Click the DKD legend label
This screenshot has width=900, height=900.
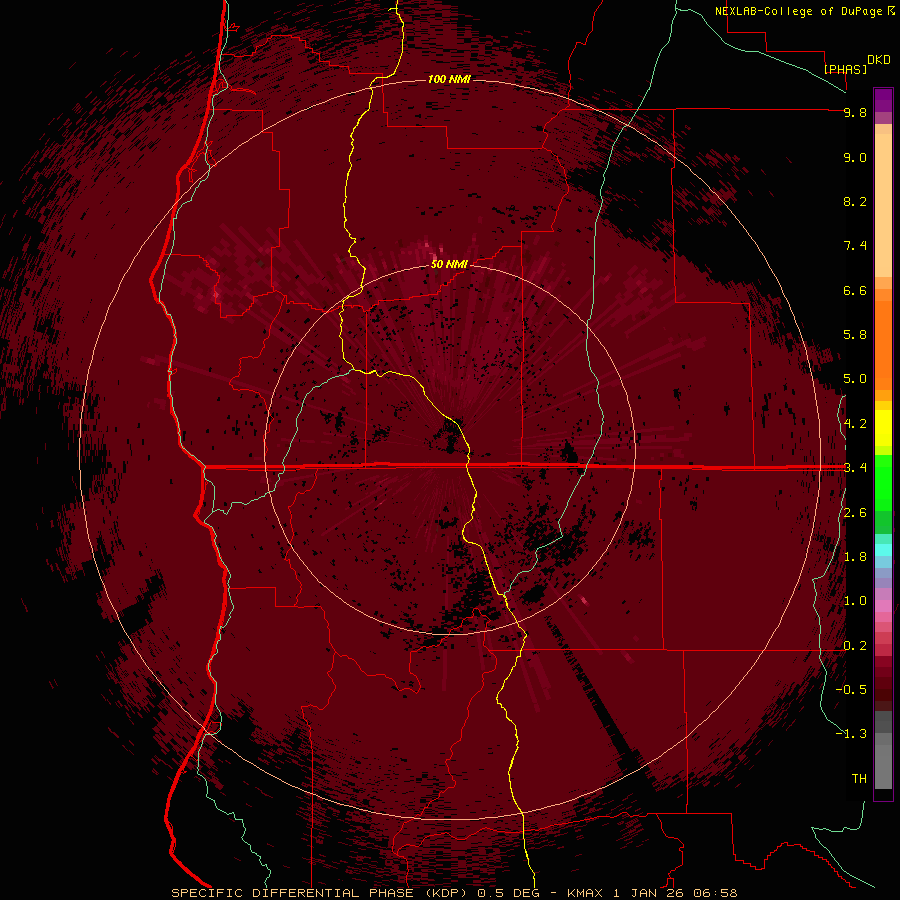pyautogui.click(x=879, y=60)
